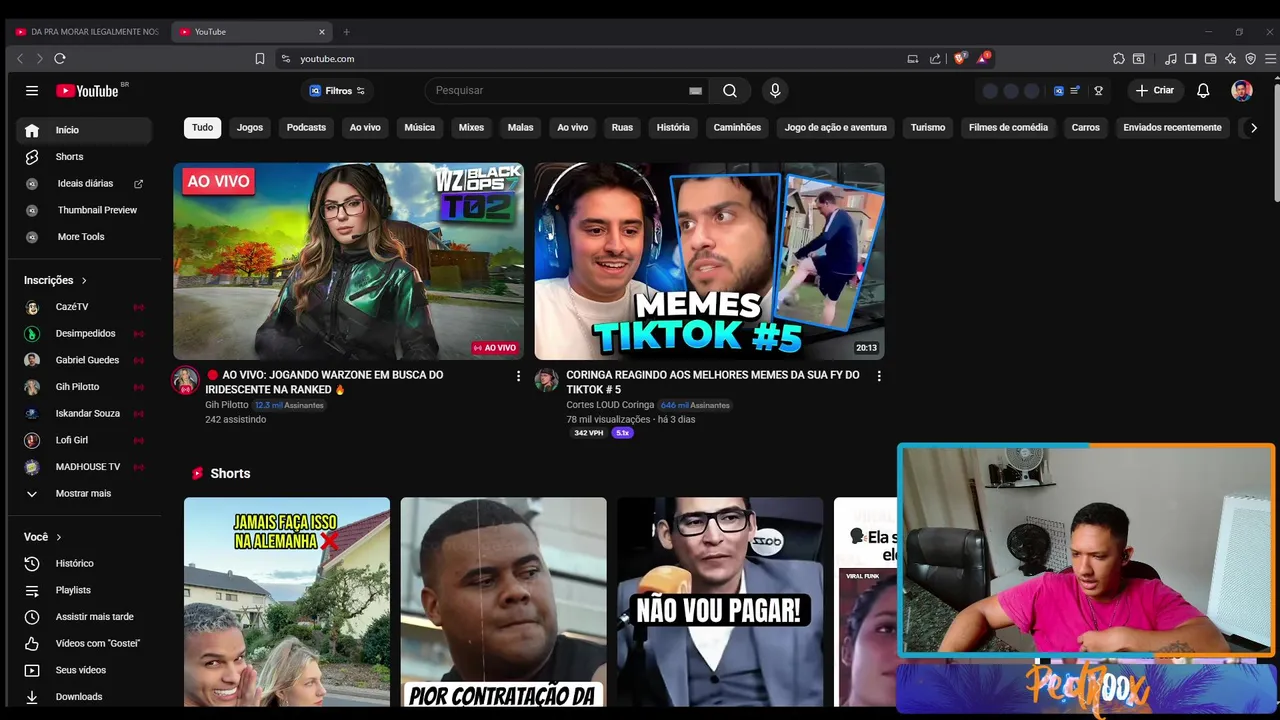Expand Mostrar mais subscriptions
Screen dimensions: 1280x720
(84, 494)
